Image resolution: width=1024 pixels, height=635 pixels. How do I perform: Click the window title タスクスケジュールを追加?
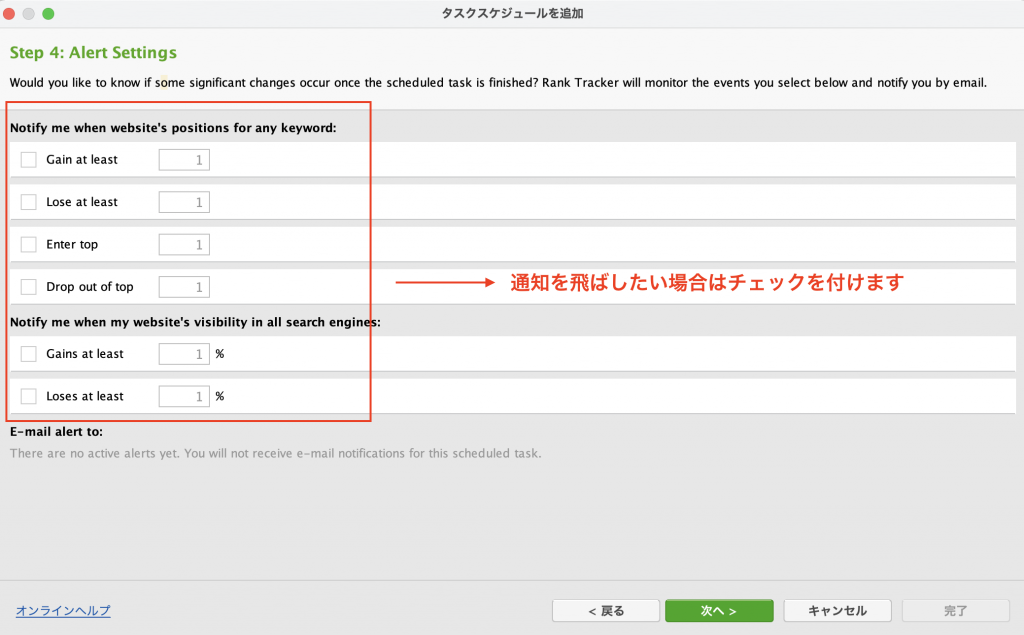coord(513,14)
